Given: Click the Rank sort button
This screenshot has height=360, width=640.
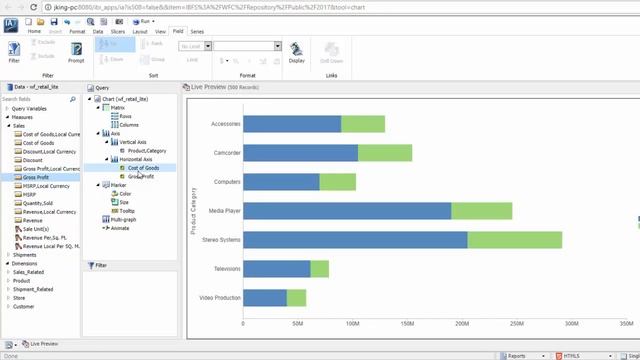Looking at the screenshot, I should 152,44.
